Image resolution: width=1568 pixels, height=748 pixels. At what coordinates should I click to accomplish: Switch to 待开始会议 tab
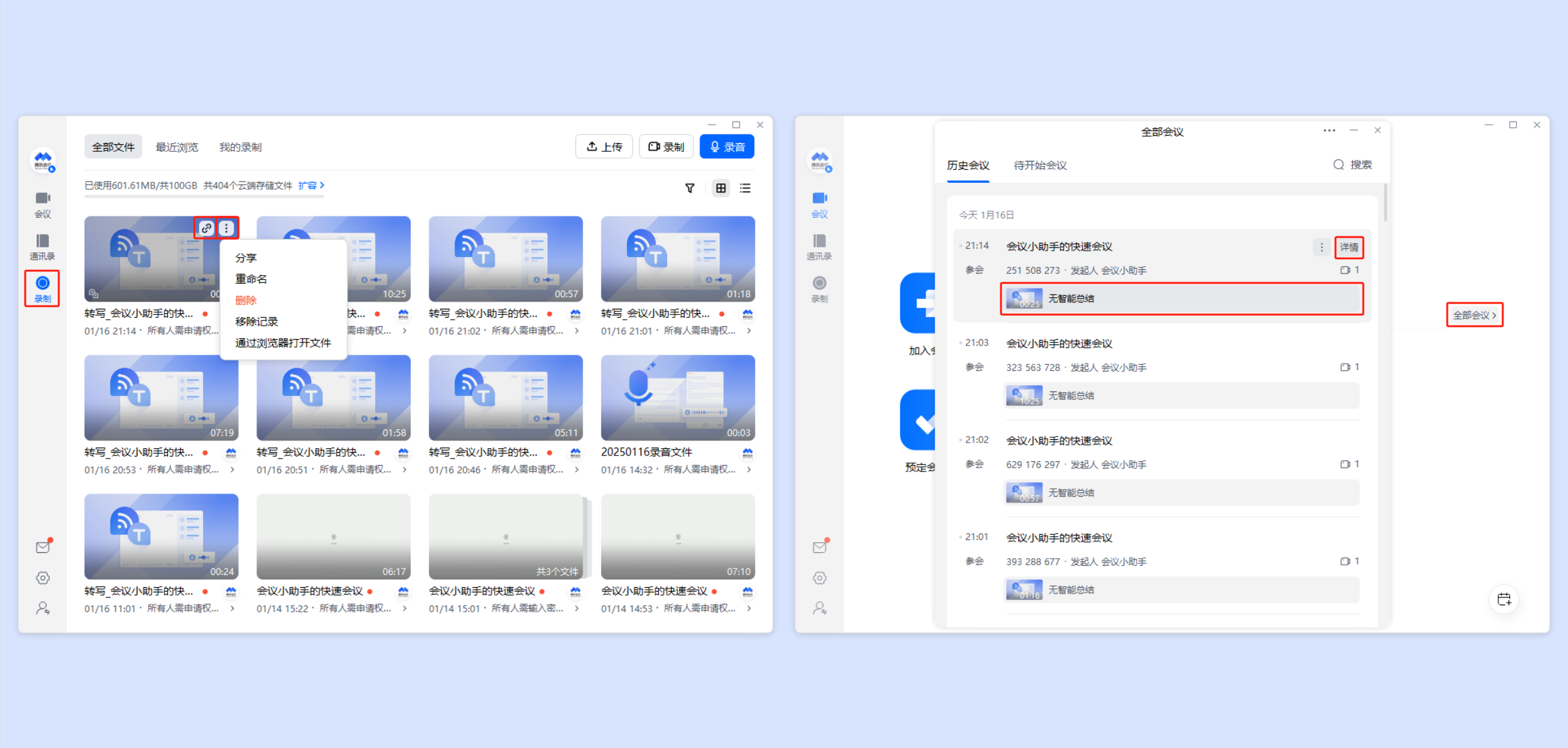pos(1040,165)
